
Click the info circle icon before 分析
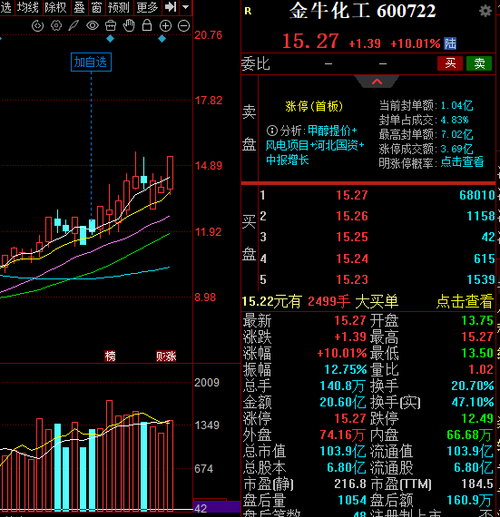pos(272,131)
